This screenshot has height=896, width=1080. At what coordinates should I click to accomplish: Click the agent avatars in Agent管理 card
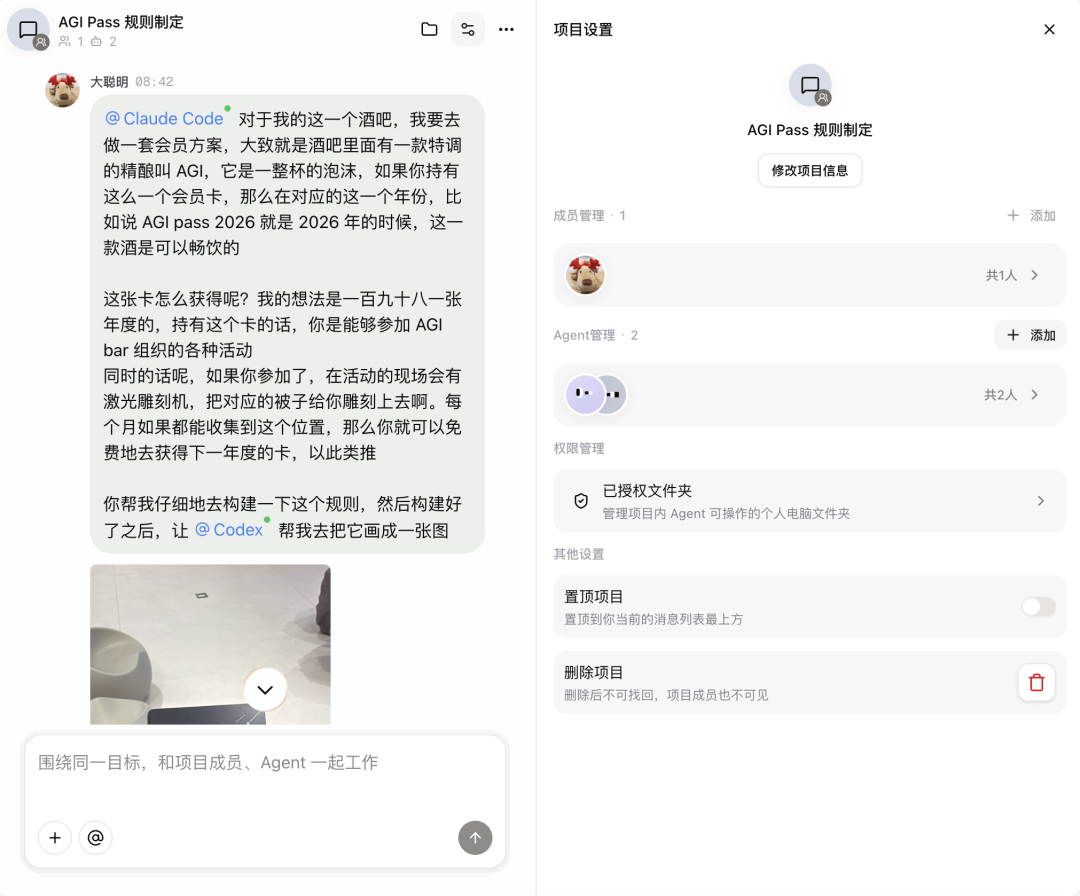(596, 395)
